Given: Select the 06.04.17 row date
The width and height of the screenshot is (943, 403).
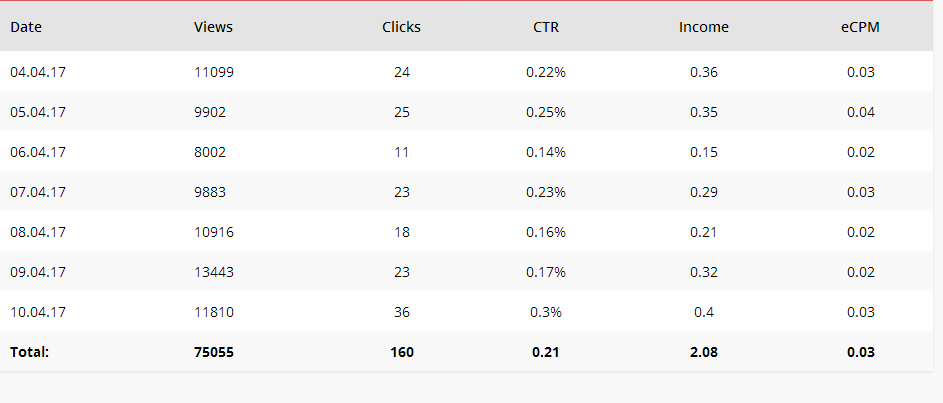Looking at the screenshot, I should pos(38,152).
